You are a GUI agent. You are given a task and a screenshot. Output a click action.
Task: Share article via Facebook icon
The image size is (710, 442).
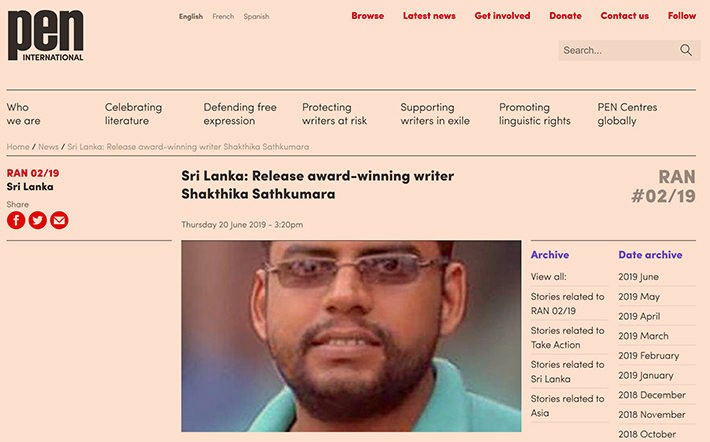click(16, 221)
